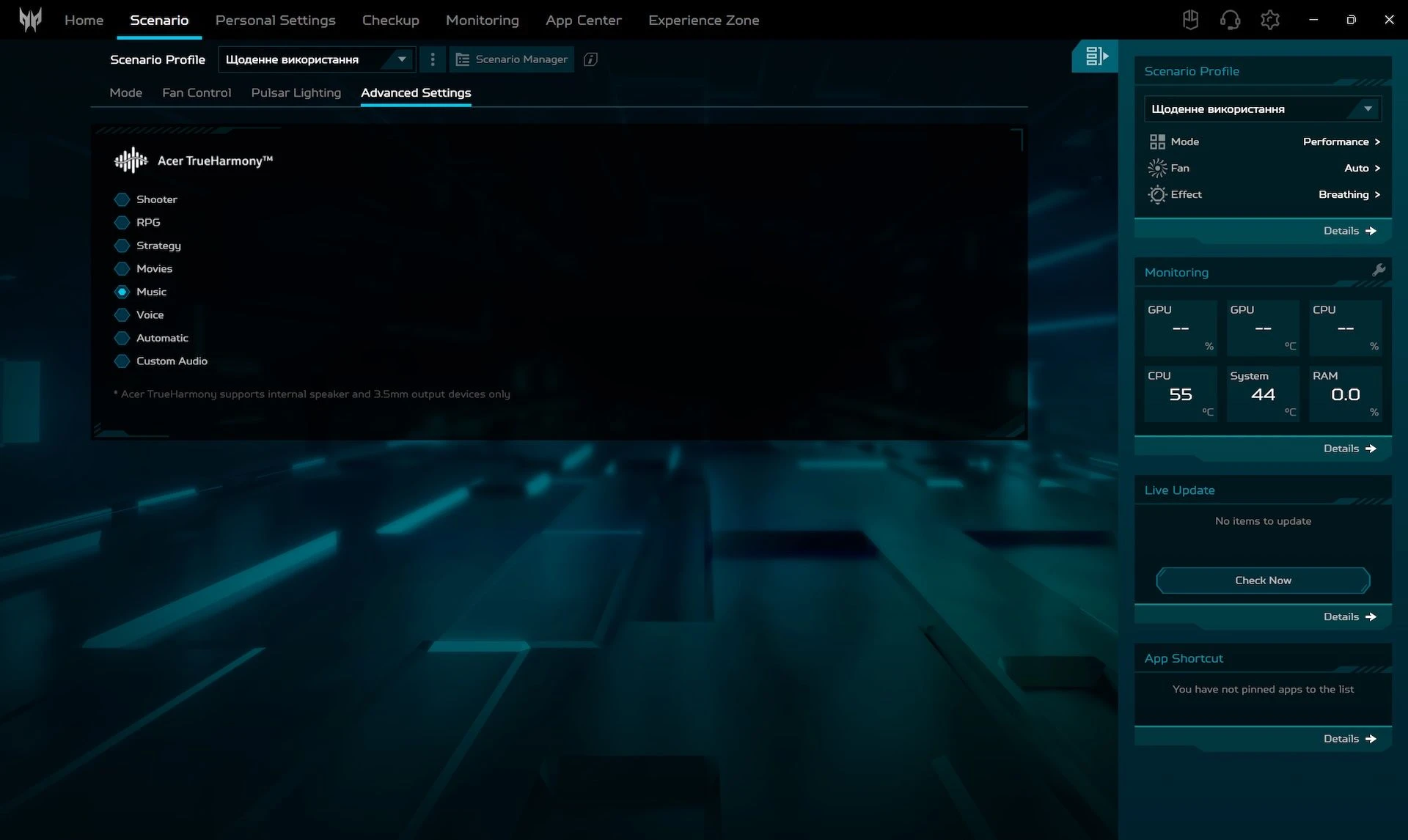
Task: Select the RPG audio preset
Action: click(137, 222)
